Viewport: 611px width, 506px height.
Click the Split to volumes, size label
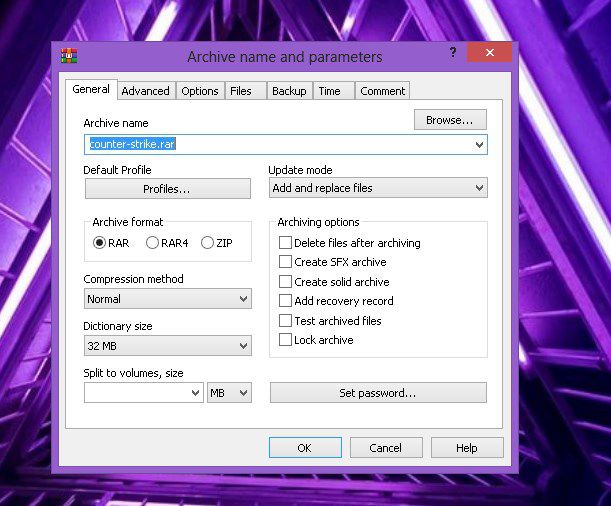click(x=133, y=373)
